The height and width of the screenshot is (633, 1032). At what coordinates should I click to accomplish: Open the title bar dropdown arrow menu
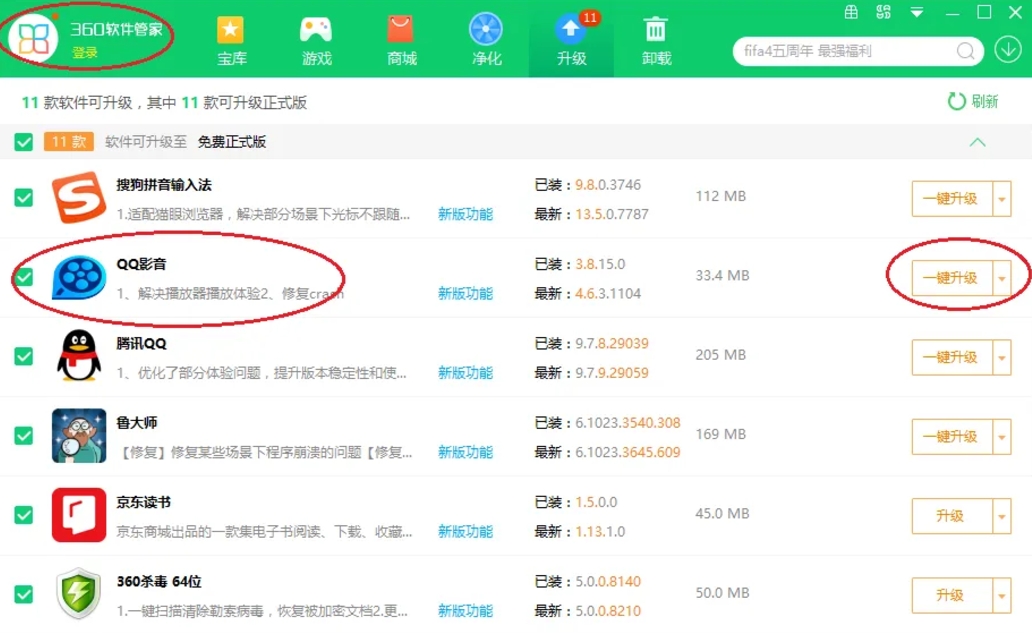[x=915, y=11]
